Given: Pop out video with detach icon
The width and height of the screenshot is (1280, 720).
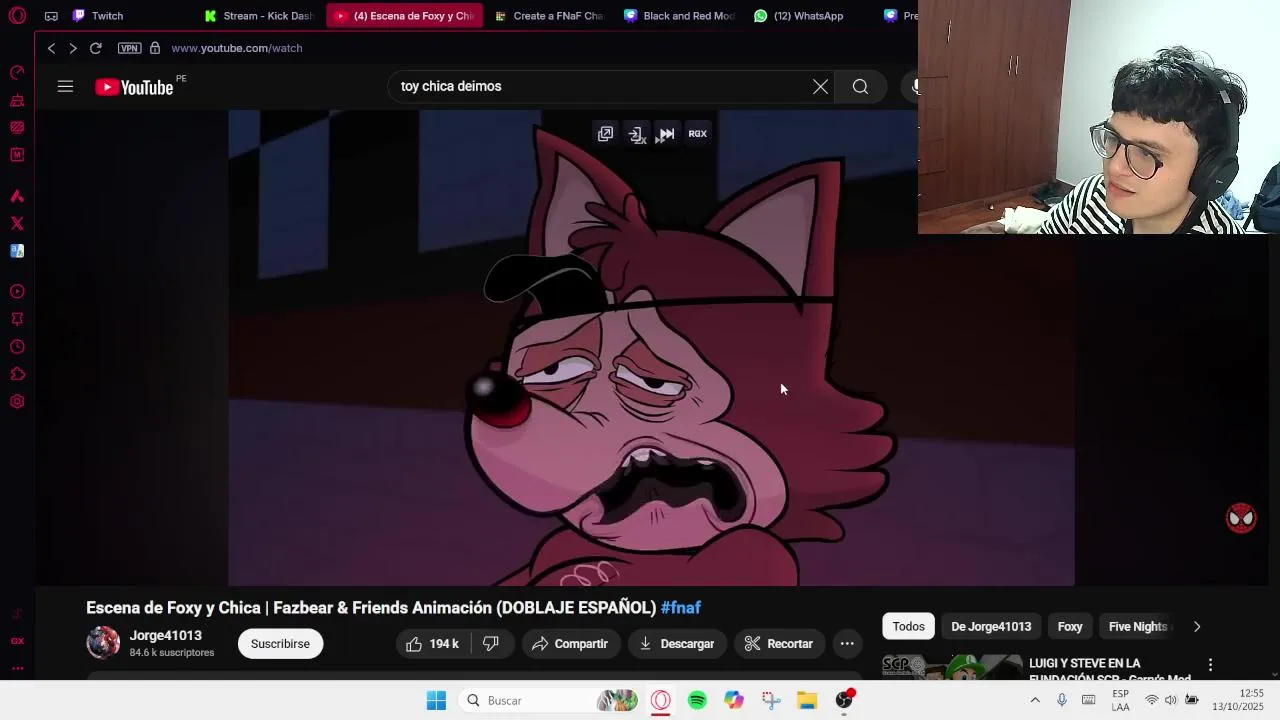Looking at the screenshot, I should coord(605,134).
